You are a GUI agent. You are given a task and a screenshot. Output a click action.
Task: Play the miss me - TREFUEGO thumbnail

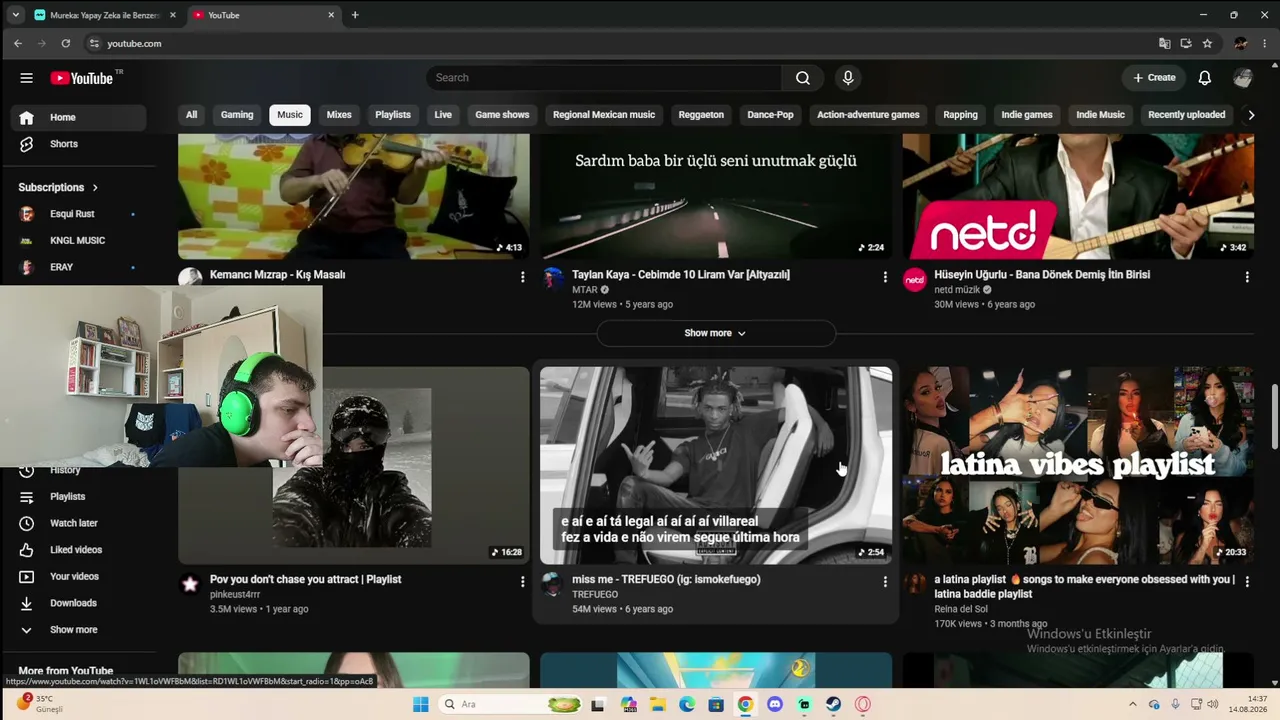point(716,466)
